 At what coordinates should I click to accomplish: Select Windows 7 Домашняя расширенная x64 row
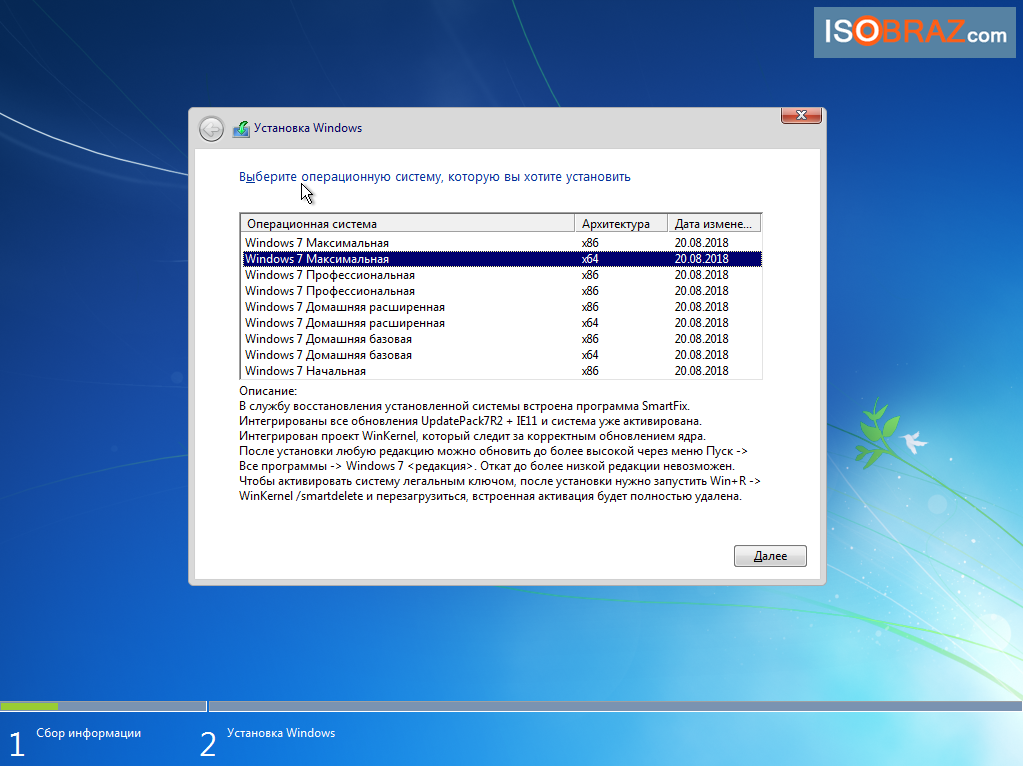click(502, 323)
